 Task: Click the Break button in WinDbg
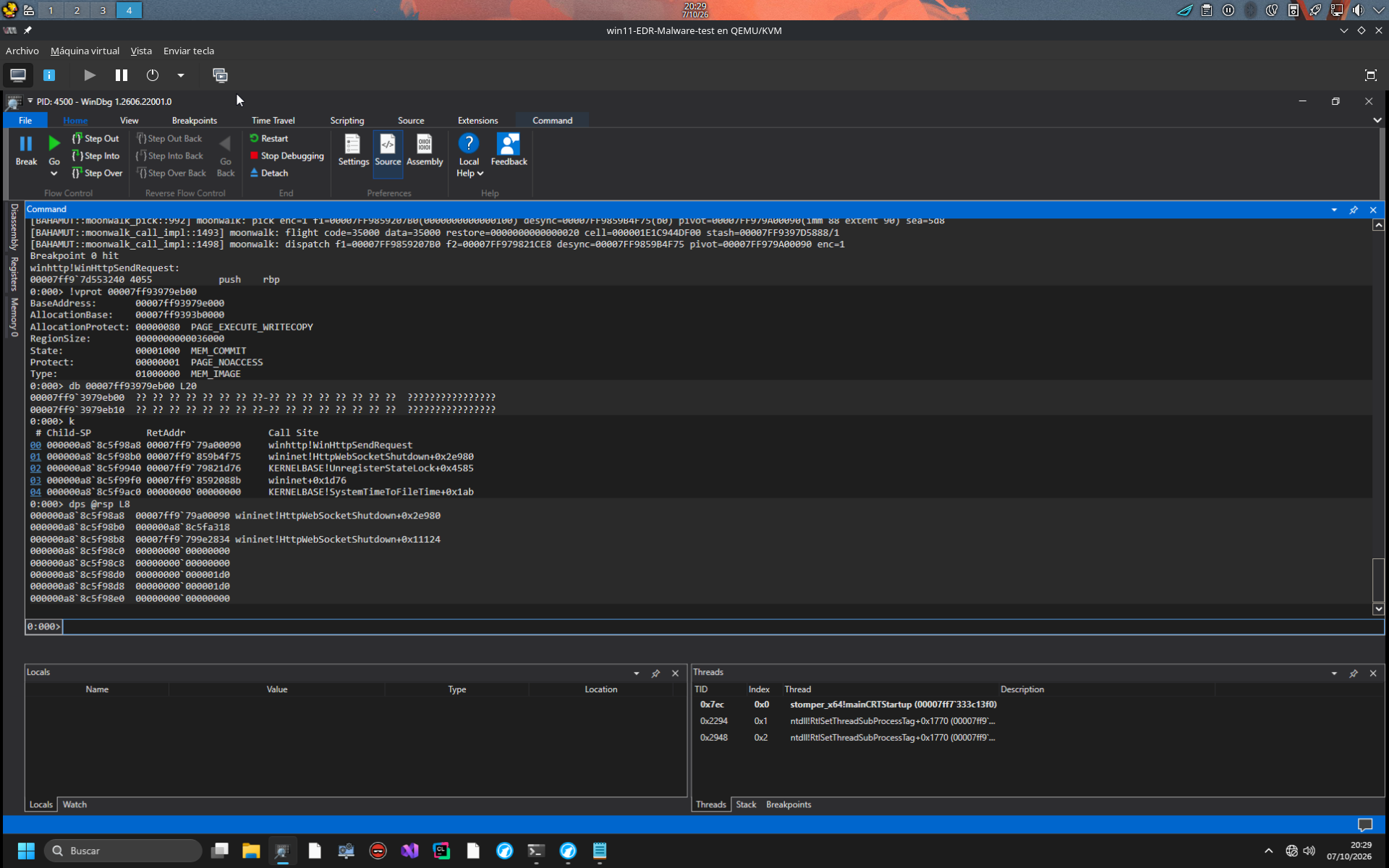point(26,150)
